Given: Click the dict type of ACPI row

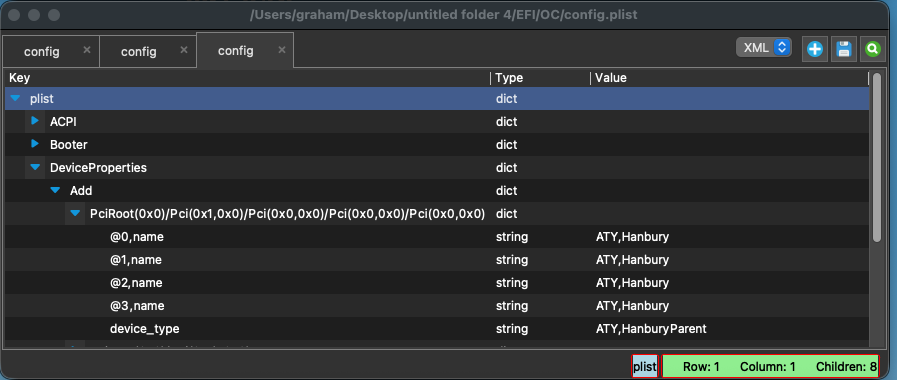Looking at the screenshot, I should tap(506, 122).
